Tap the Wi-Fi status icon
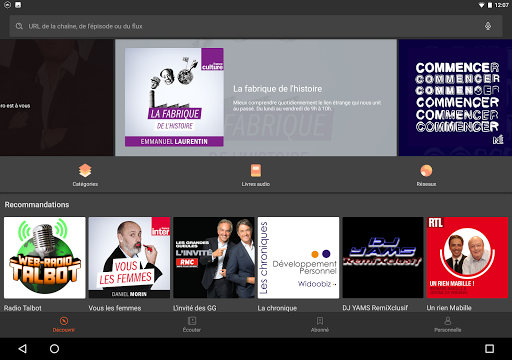 (481, 5)
